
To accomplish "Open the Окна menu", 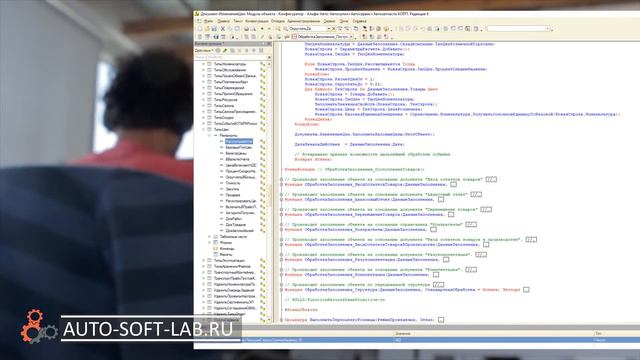I will [344, 21].
